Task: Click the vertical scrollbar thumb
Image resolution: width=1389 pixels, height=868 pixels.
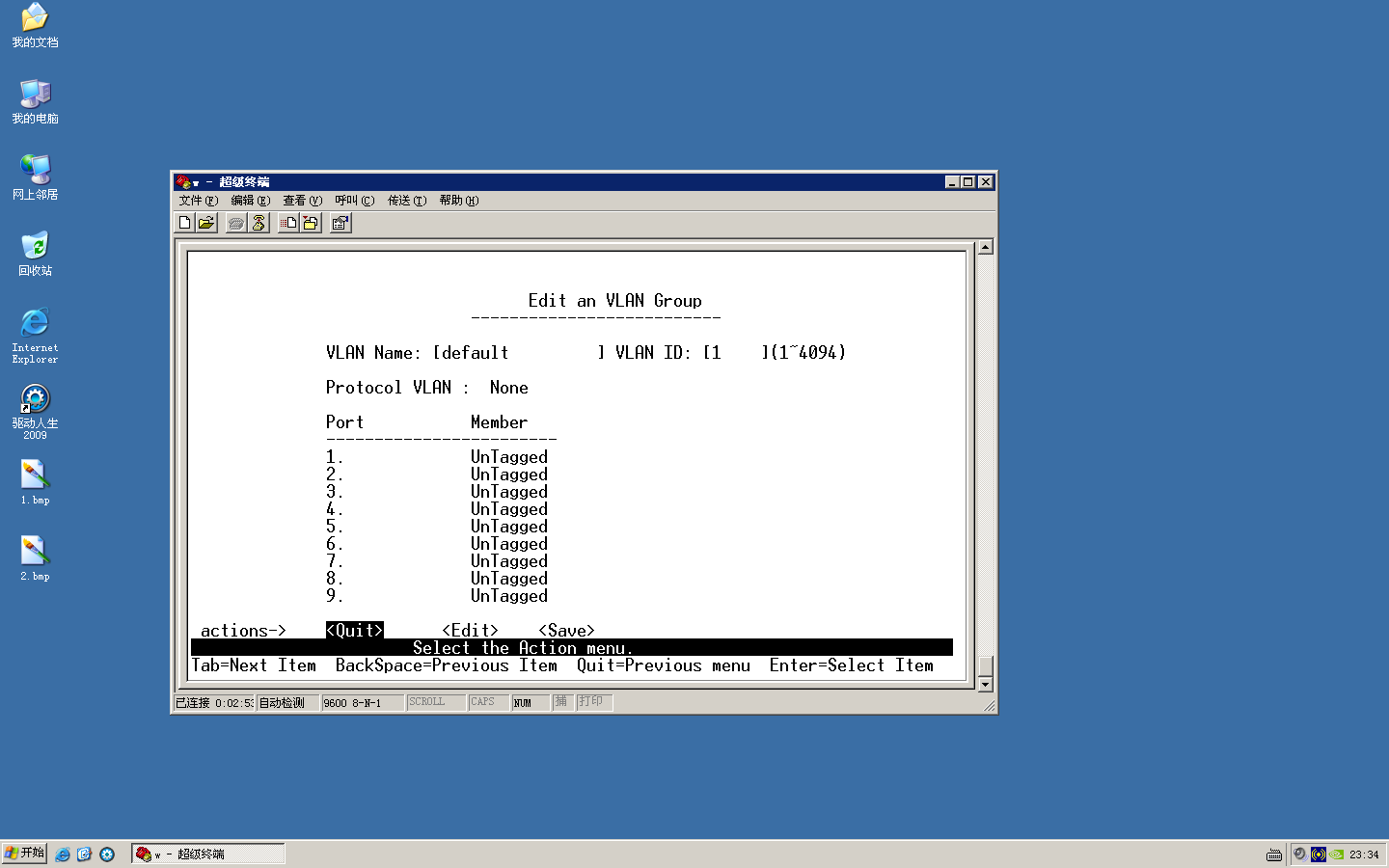Action: (x=985, y=666)
